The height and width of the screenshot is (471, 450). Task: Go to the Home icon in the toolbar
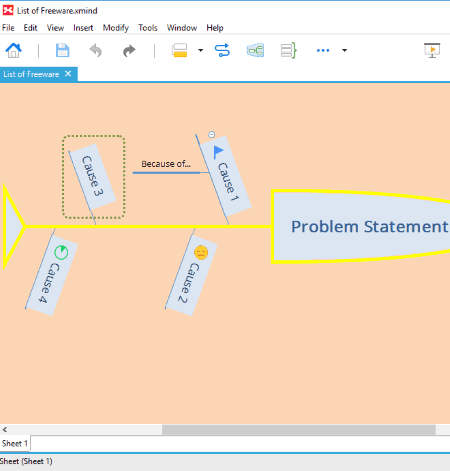(x=13, y=51)
